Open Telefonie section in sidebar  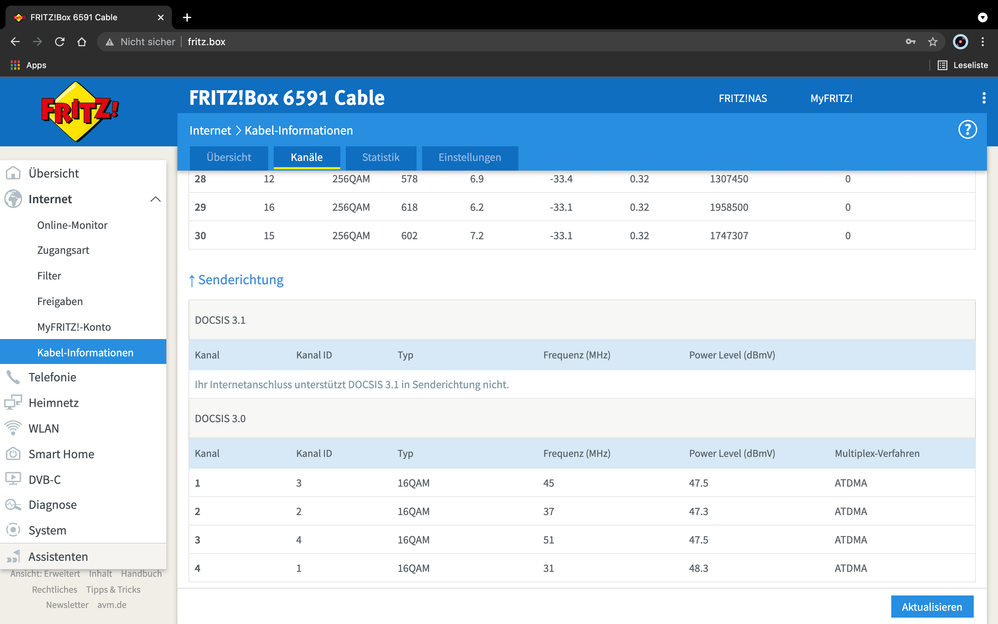click(x=52, y=377)
